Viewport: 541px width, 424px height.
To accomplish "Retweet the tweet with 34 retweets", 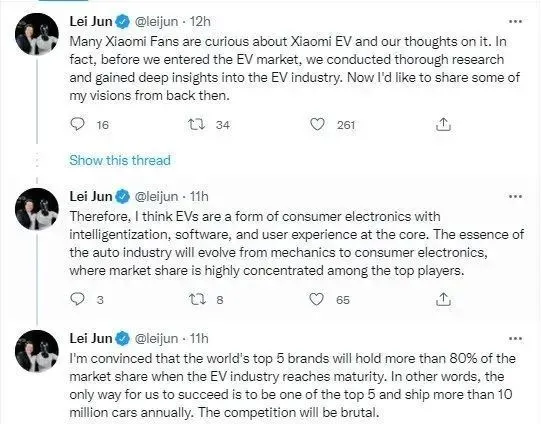I will click(197, 124).
